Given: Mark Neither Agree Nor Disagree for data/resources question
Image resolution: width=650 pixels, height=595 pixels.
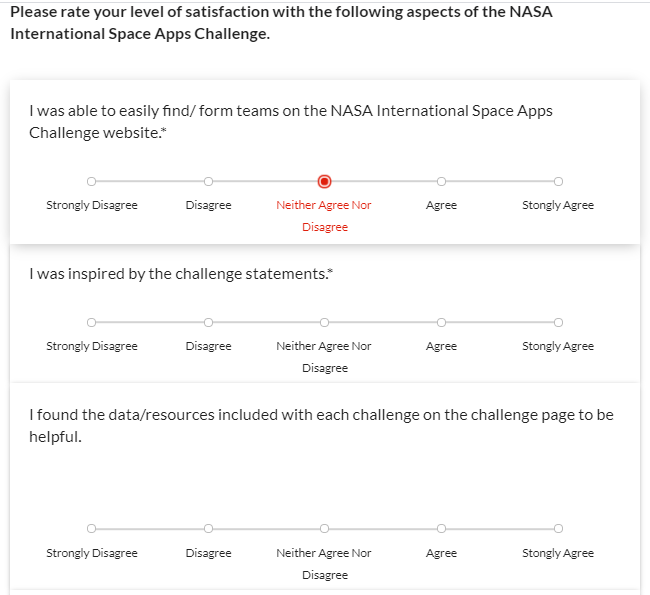Looking at the screenshot, I should pyautogui.click(x=324, y=529).
